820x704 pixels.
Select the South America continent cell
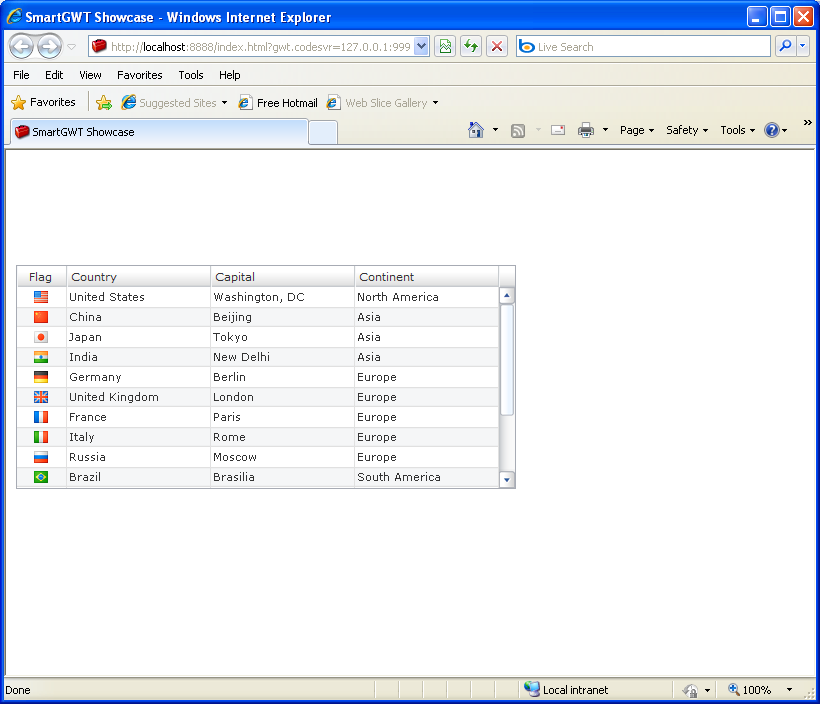[x=426, y=477]
